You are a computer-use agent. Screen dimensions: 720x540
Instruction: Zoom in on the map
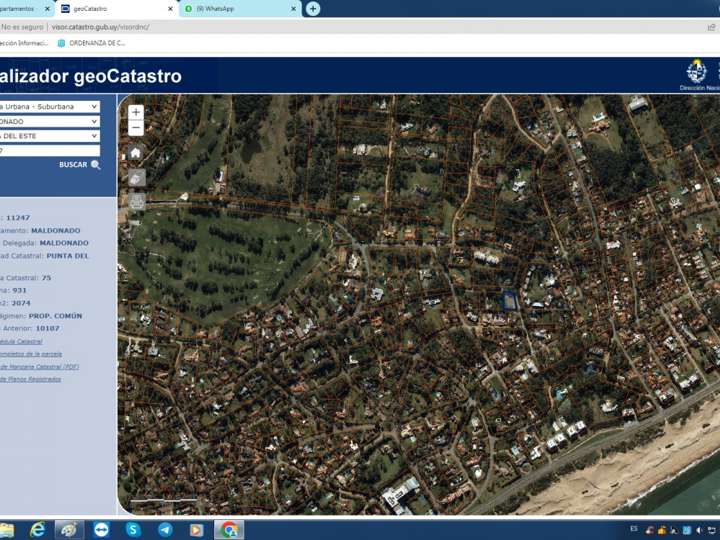(x=136, y=112)
